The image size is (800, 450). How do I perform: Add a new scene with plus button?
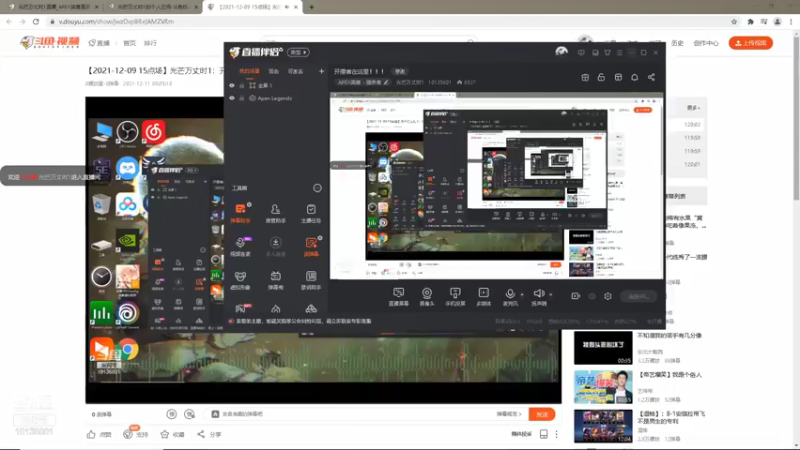321,71
